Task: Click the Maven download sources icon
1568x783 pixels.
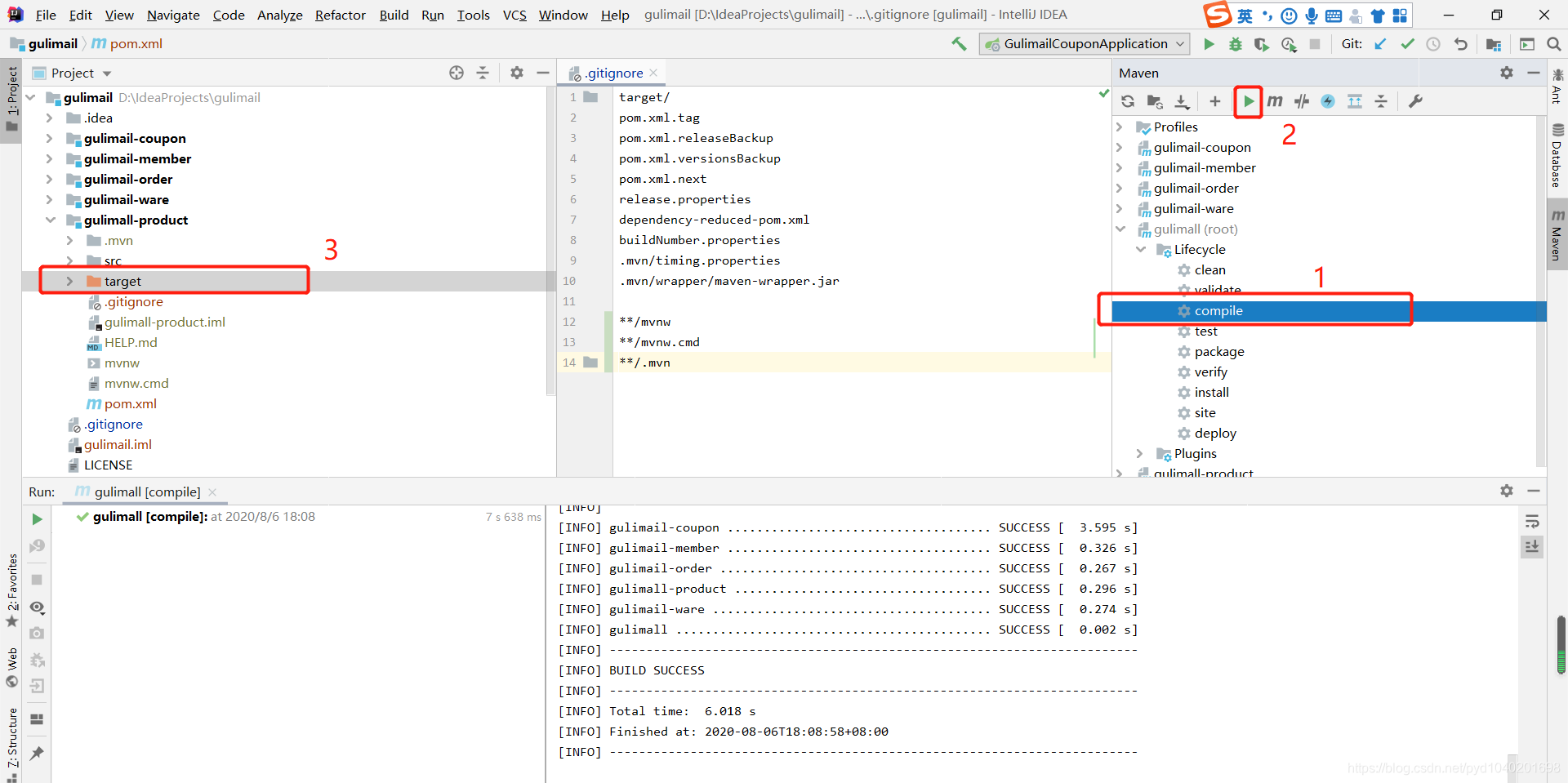Action: point(1182,101)
